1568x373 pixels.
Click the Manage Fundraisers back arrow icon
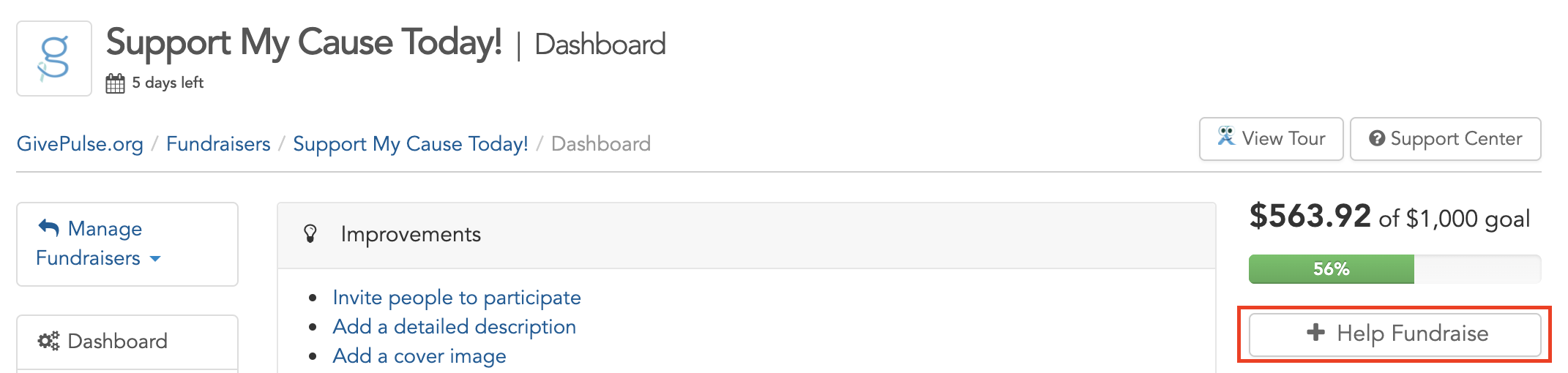coord(48,228)
